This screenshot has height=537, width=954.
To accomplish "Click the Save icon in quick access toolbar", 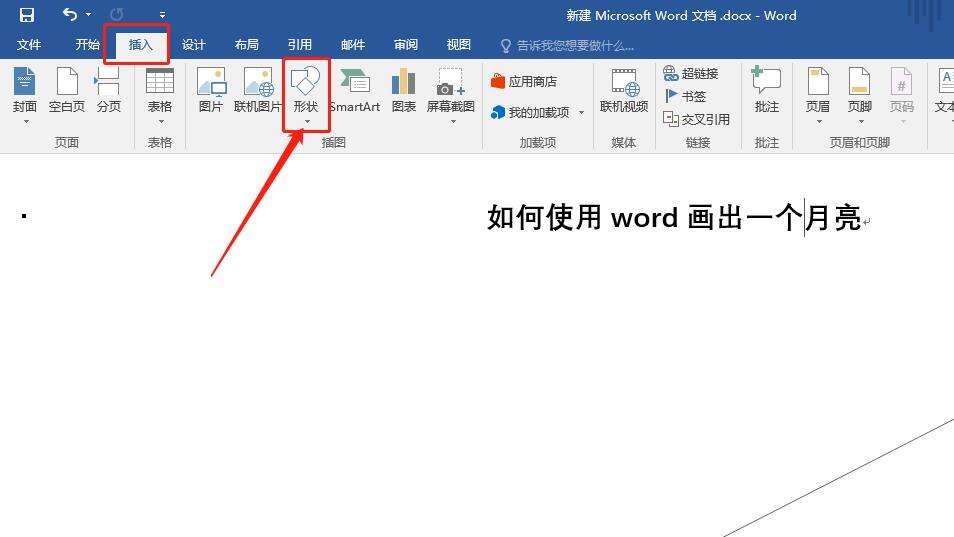I will pos(27,15).
